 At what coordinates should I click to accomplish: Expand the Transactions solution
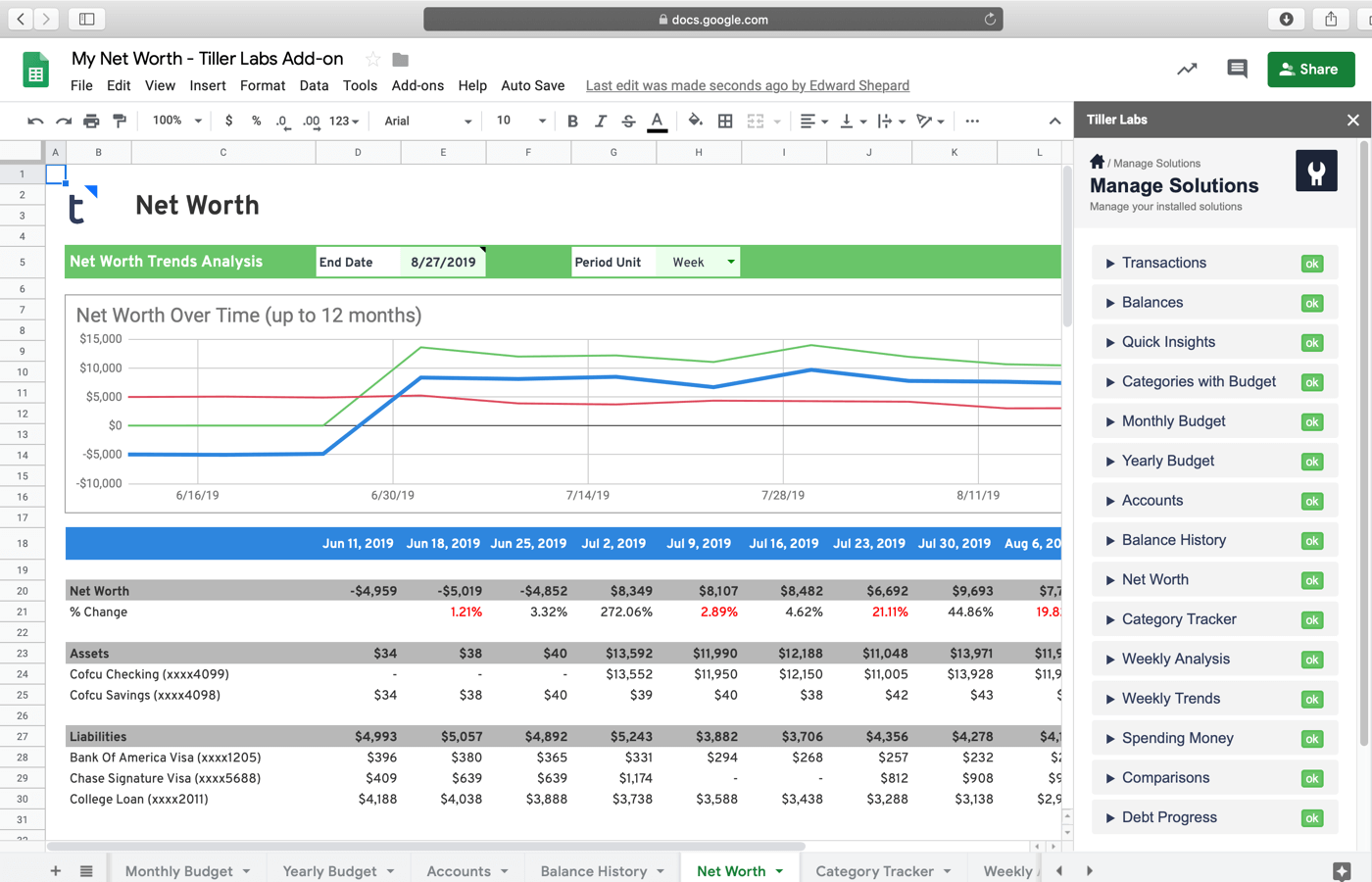1214,263
